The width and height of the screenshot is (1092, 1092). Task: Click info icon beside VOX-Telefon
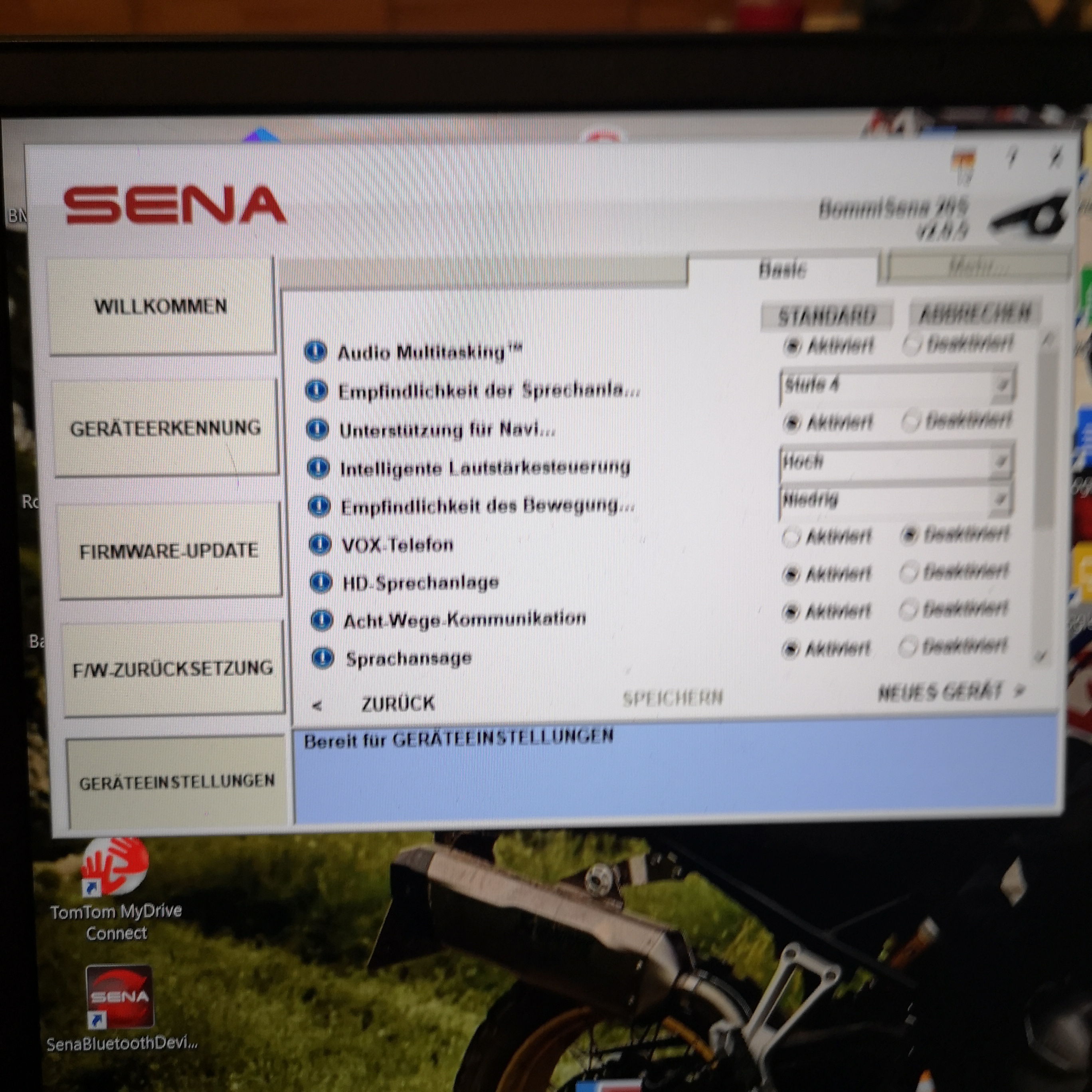(320, 545)
